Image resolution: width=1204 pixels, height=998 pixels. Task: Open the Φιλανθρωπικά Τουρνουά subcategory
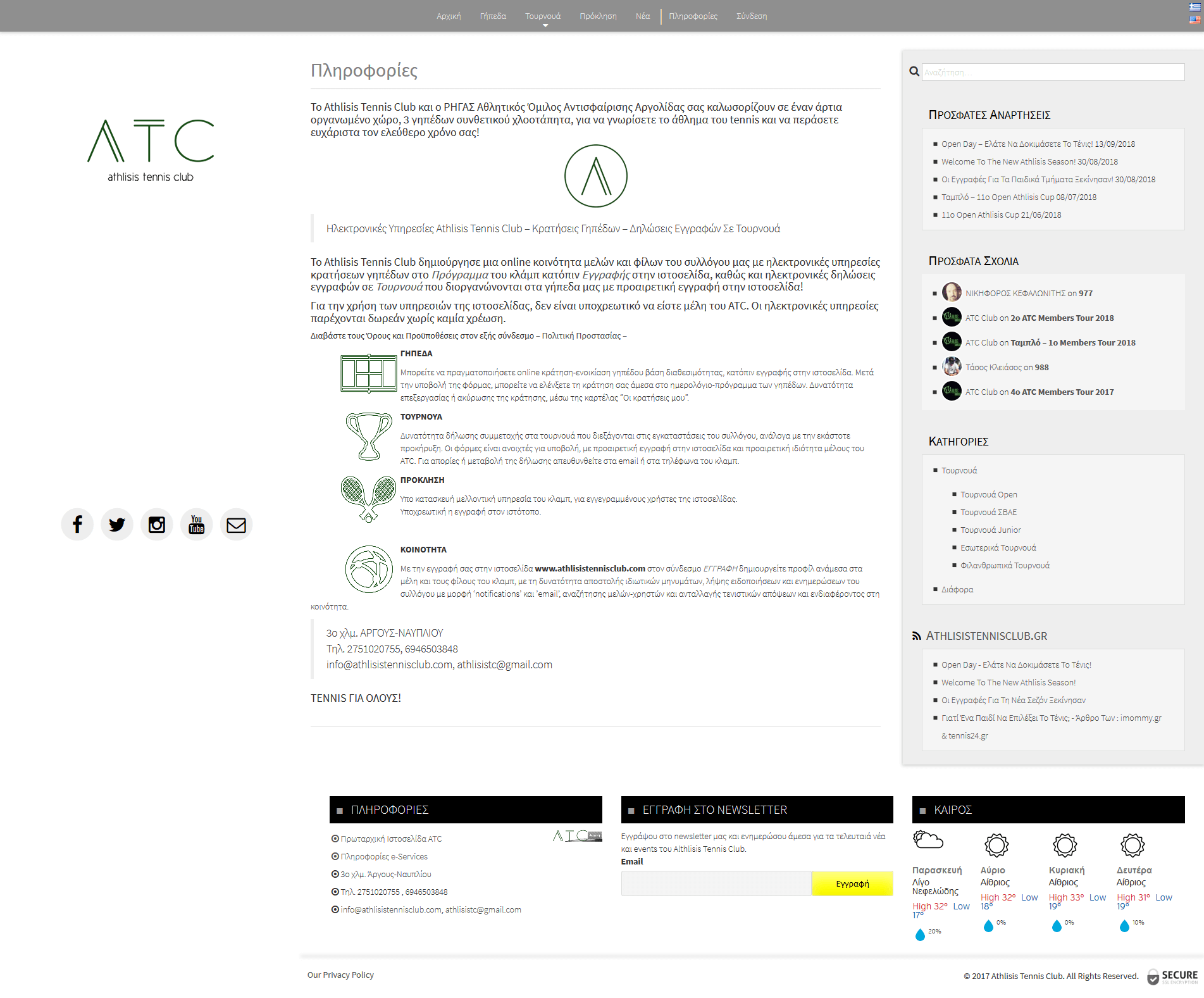tap(1005, 566)
